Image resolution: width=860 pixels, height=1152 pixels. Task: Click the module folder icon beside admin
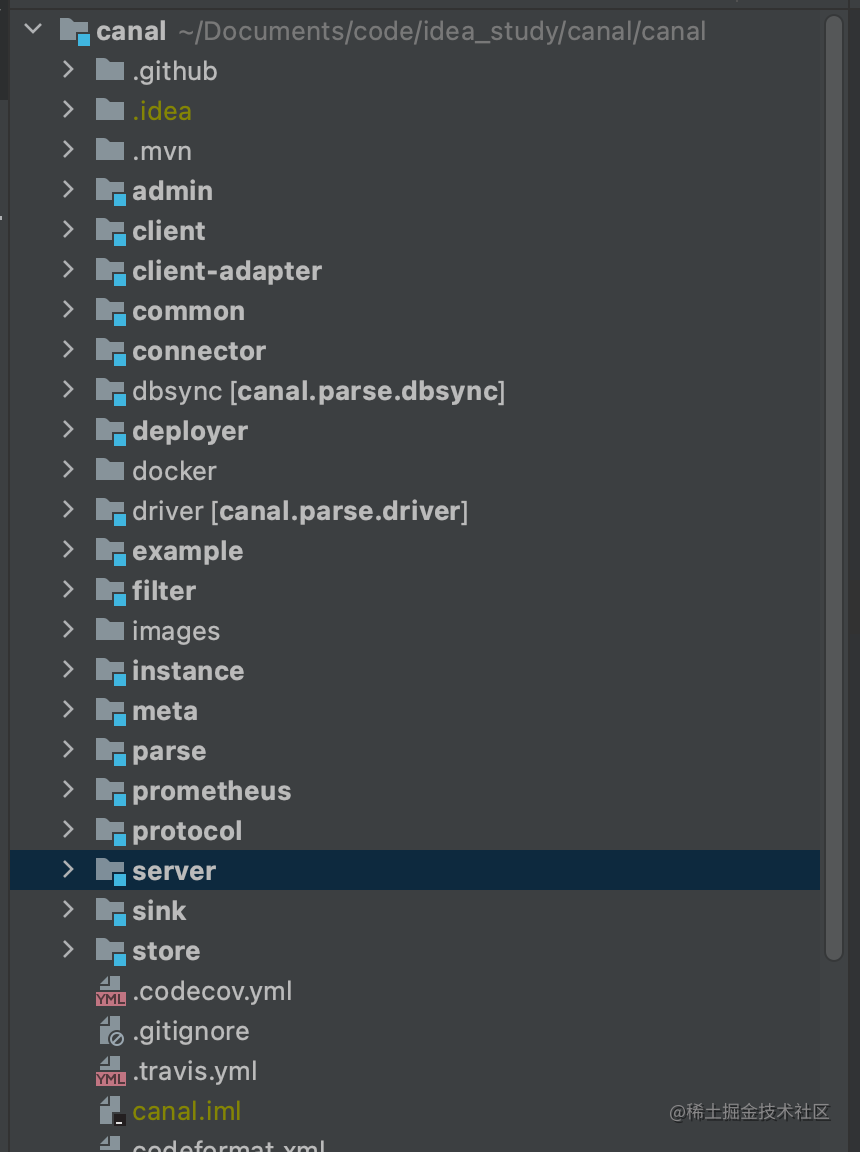click(110, 190)
